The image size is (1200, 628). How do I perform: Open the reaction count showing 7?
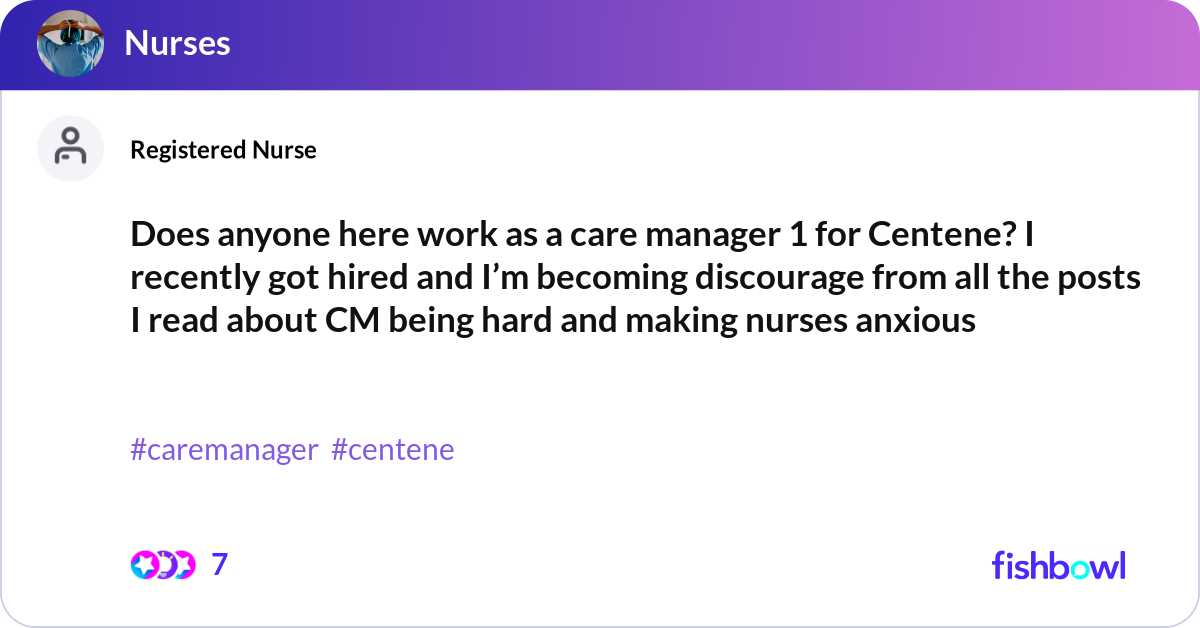pyautogui.click(x=219, y=565)
